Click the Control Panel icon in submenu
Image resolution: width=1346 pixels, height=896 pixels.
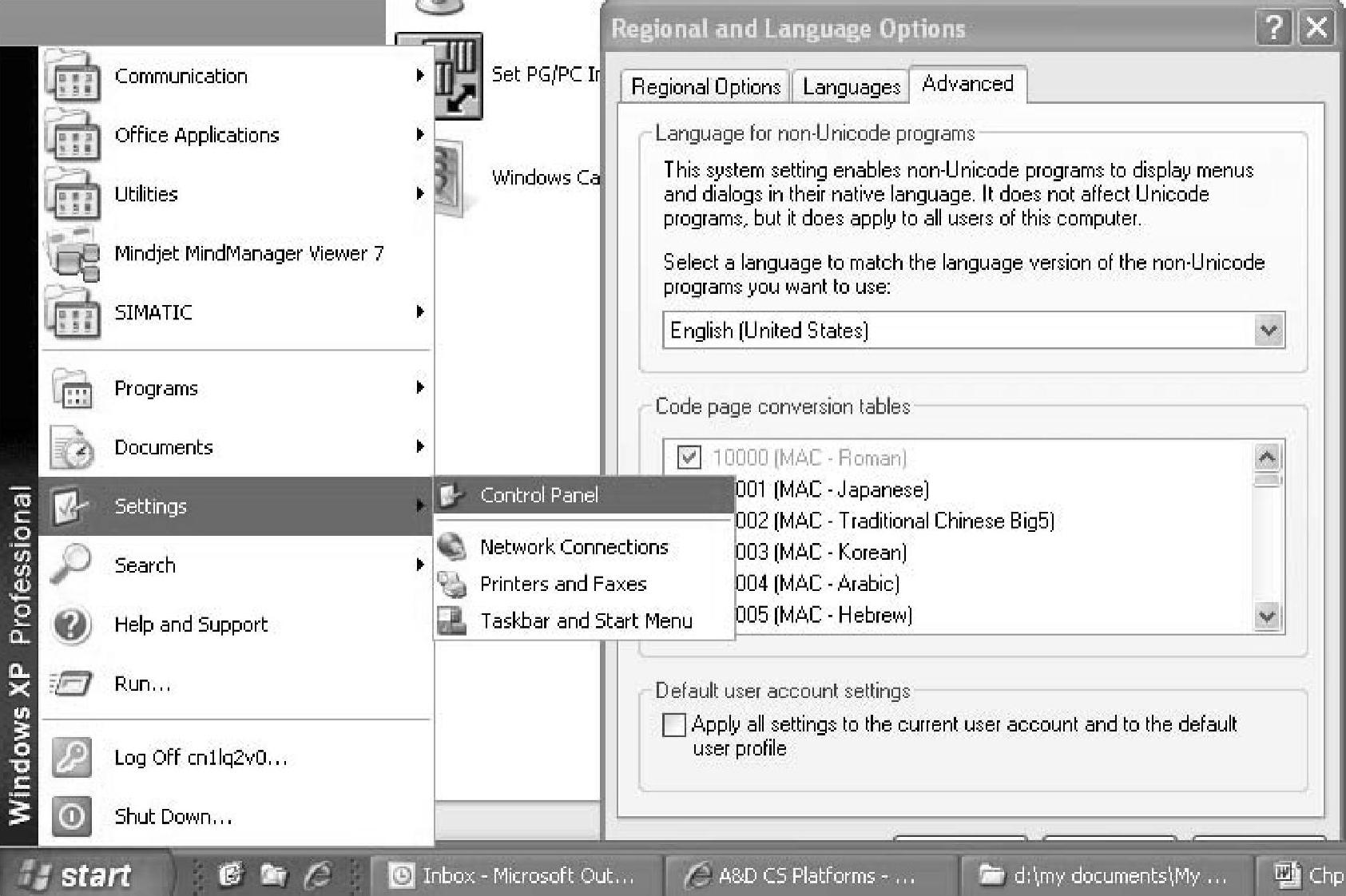pyautogui.click(x=453, y=495)
